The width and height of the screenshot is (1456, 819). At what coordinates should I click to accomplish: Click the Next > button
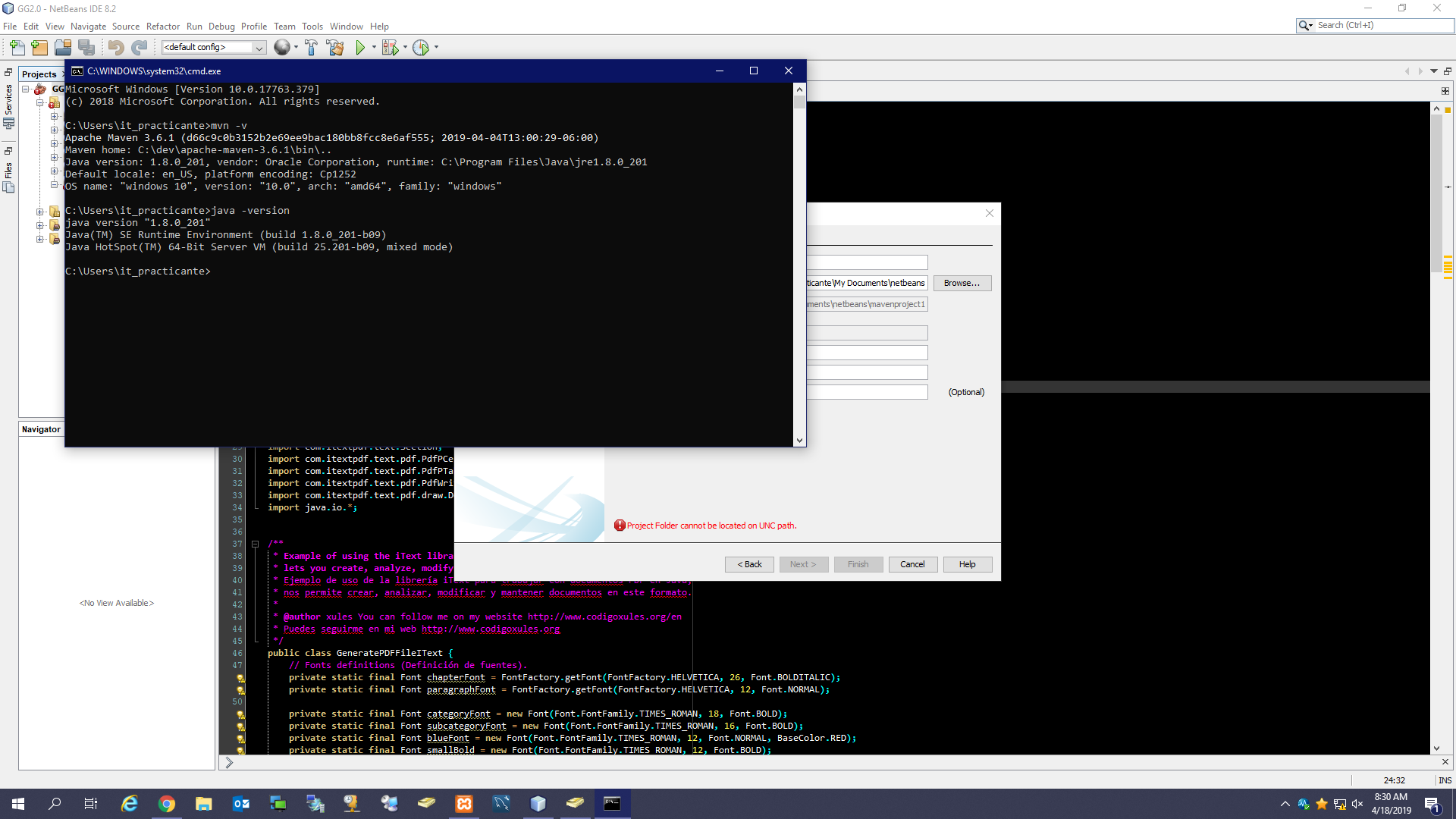coord(803,564)
